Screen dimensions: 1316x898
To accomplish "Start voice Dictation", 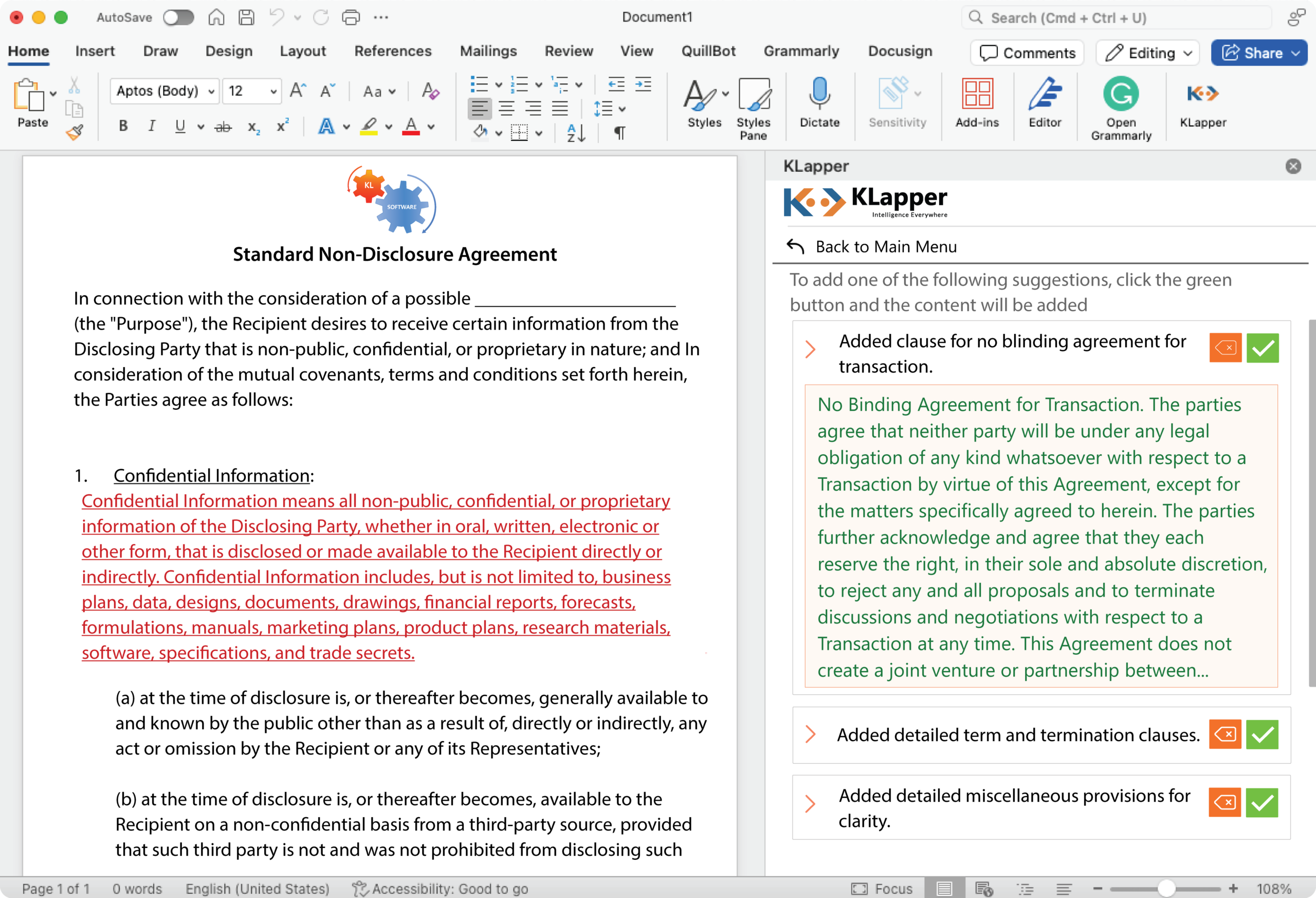I will (x=819, y=105).
